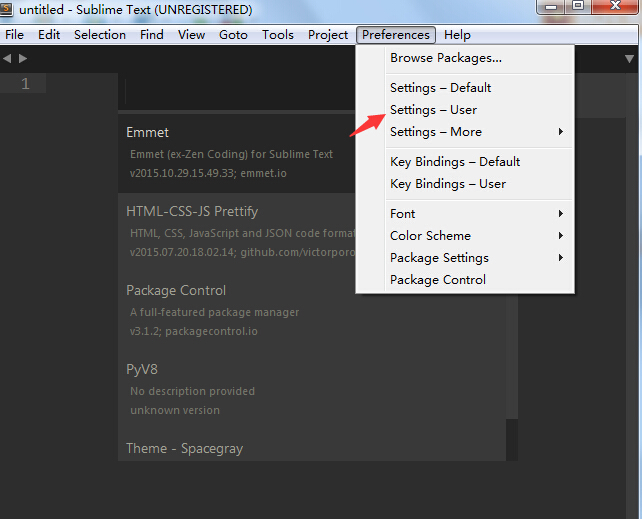Click the package list scrollbar thumb

(x=512, y=356)
